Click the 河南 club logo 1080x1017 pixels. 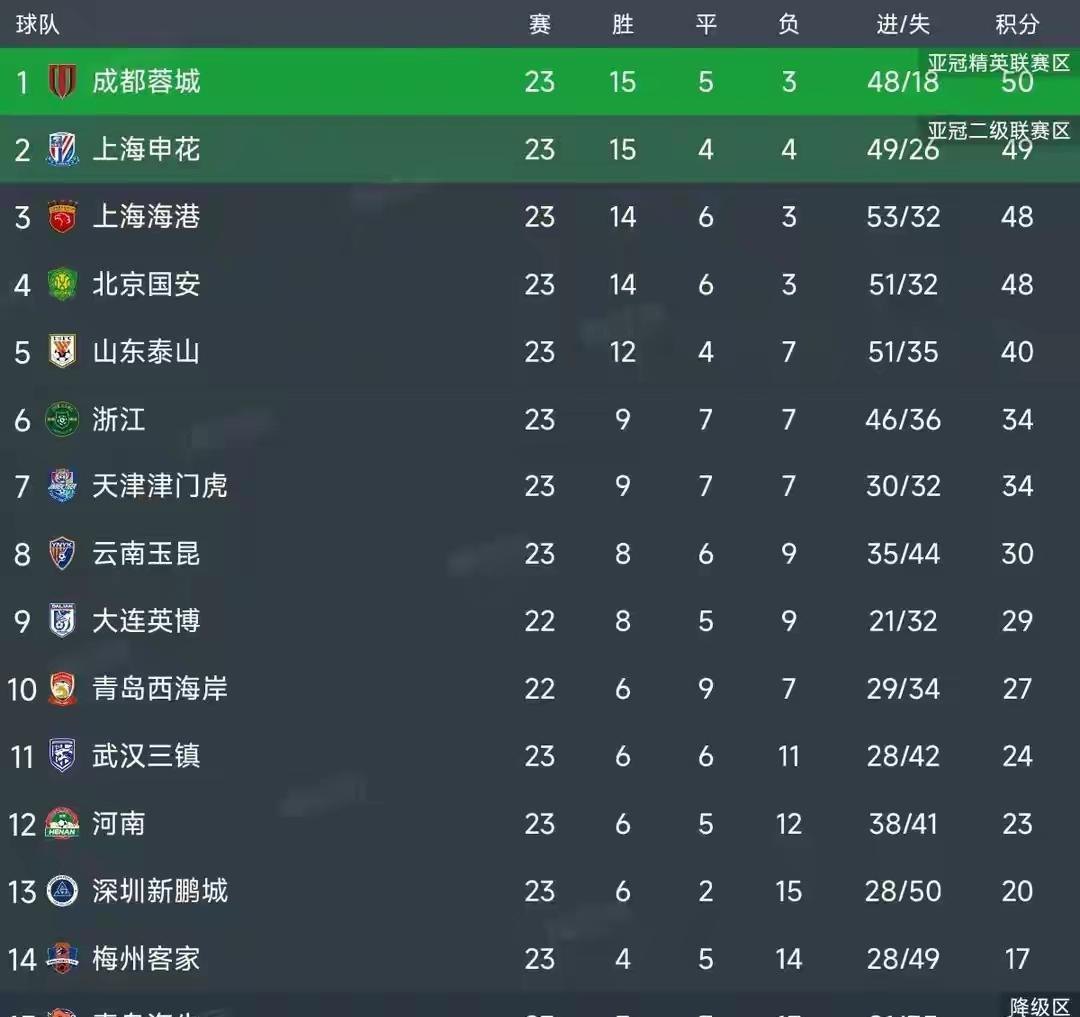coord(62,824)
